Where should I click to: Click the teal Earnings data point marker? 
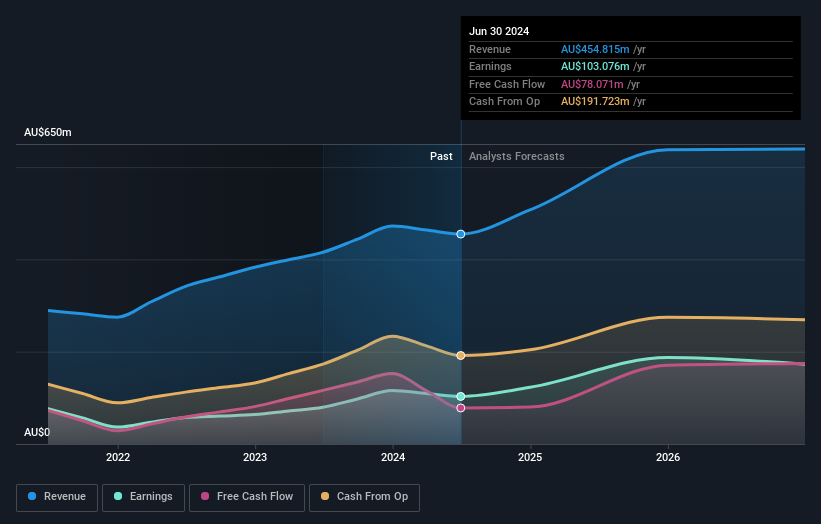(461, 396)
